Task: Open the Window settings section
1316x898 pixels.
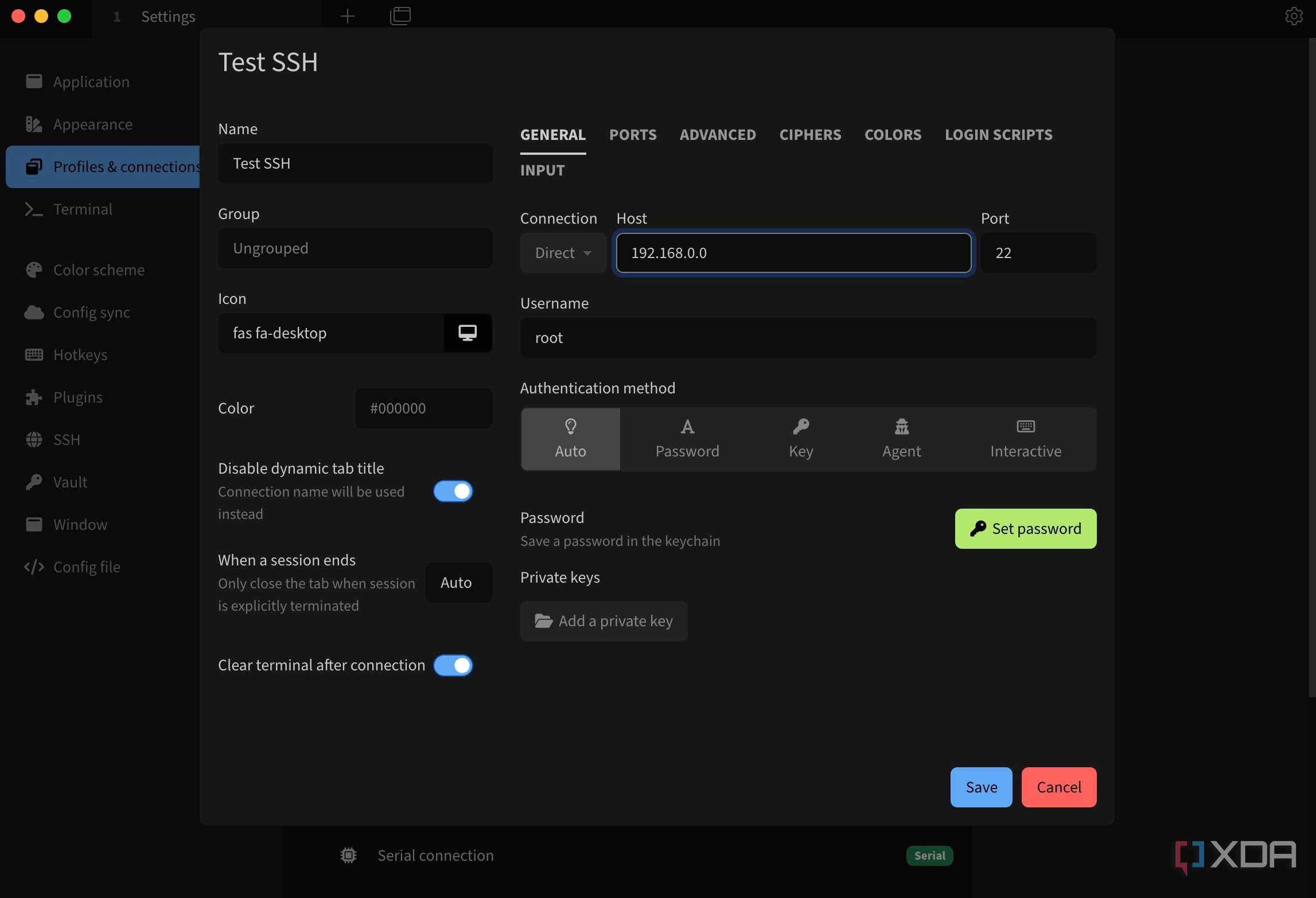Action: (103, 525)
